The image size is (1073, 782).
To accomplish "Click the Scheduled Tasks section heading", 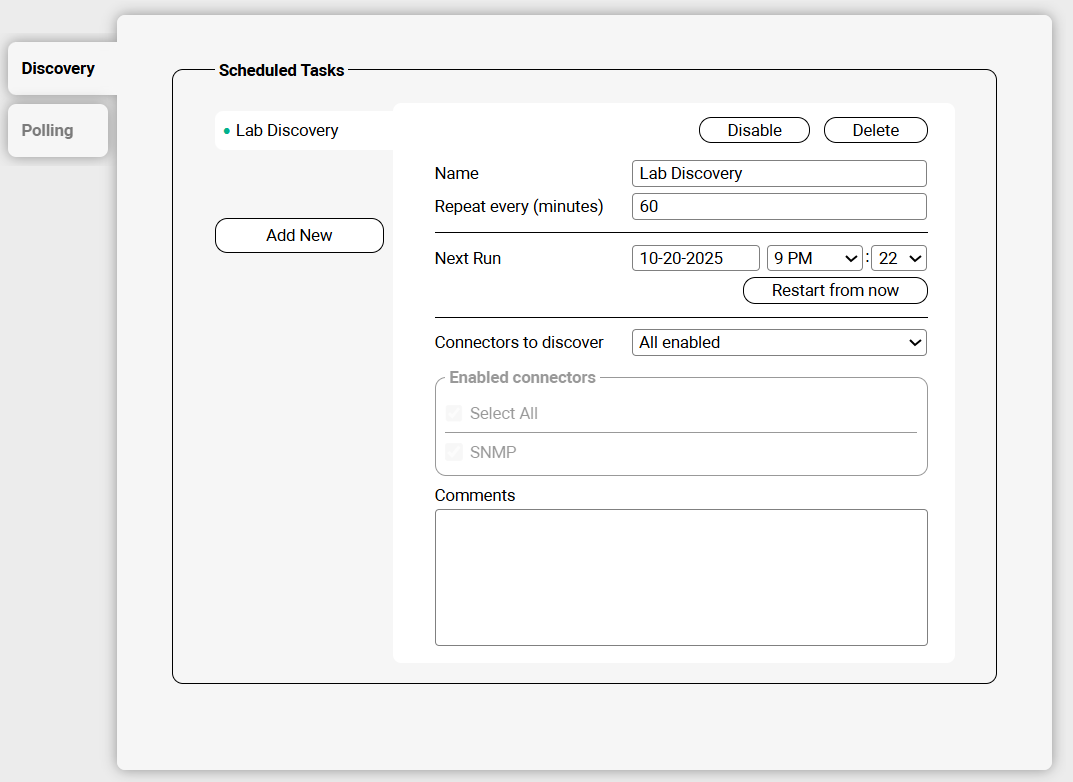I will pyautogui.click(x=281, y=71).
